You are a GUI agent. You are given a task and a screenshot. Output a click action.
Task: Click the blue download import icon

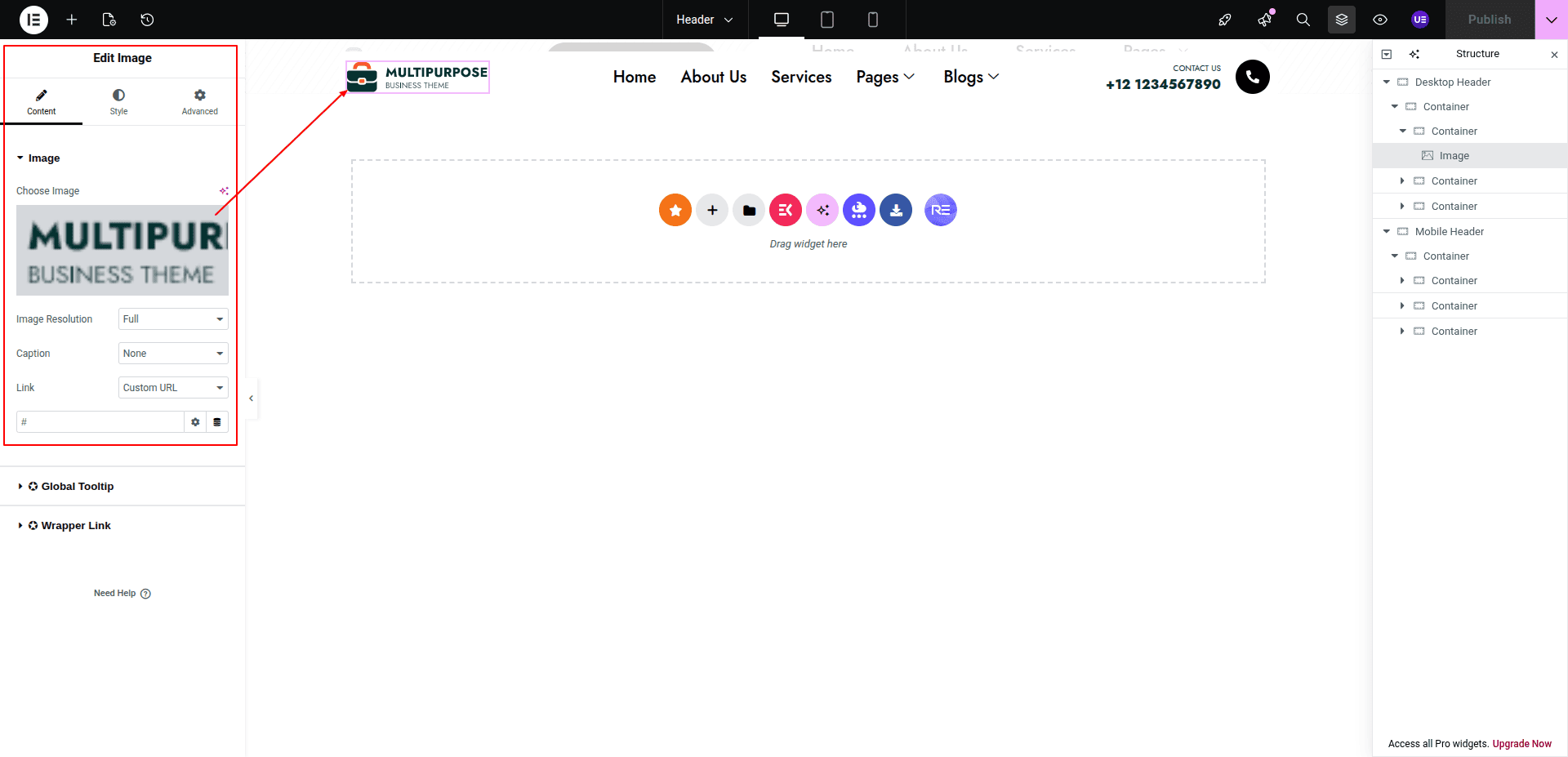pyautogui.click(x=896, y=210)
